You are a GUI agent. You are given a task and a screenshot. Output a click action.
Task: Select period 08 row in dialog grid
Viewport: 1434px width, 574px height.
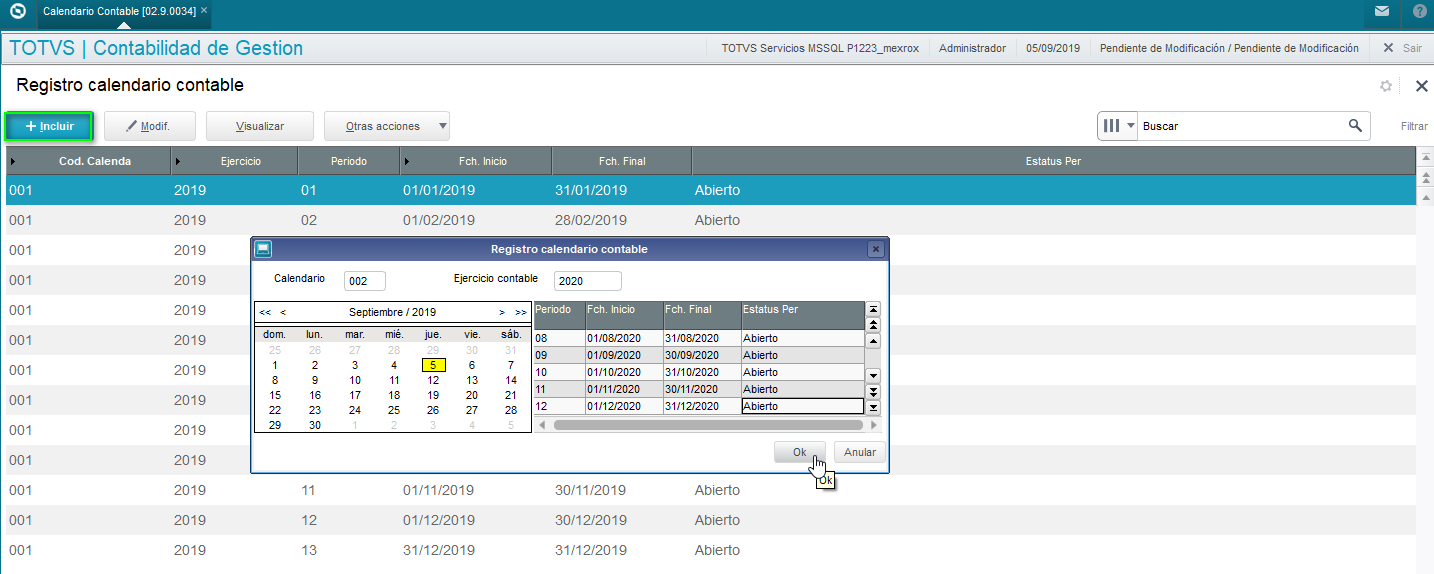pyautogui.click(x=698, y=338)
